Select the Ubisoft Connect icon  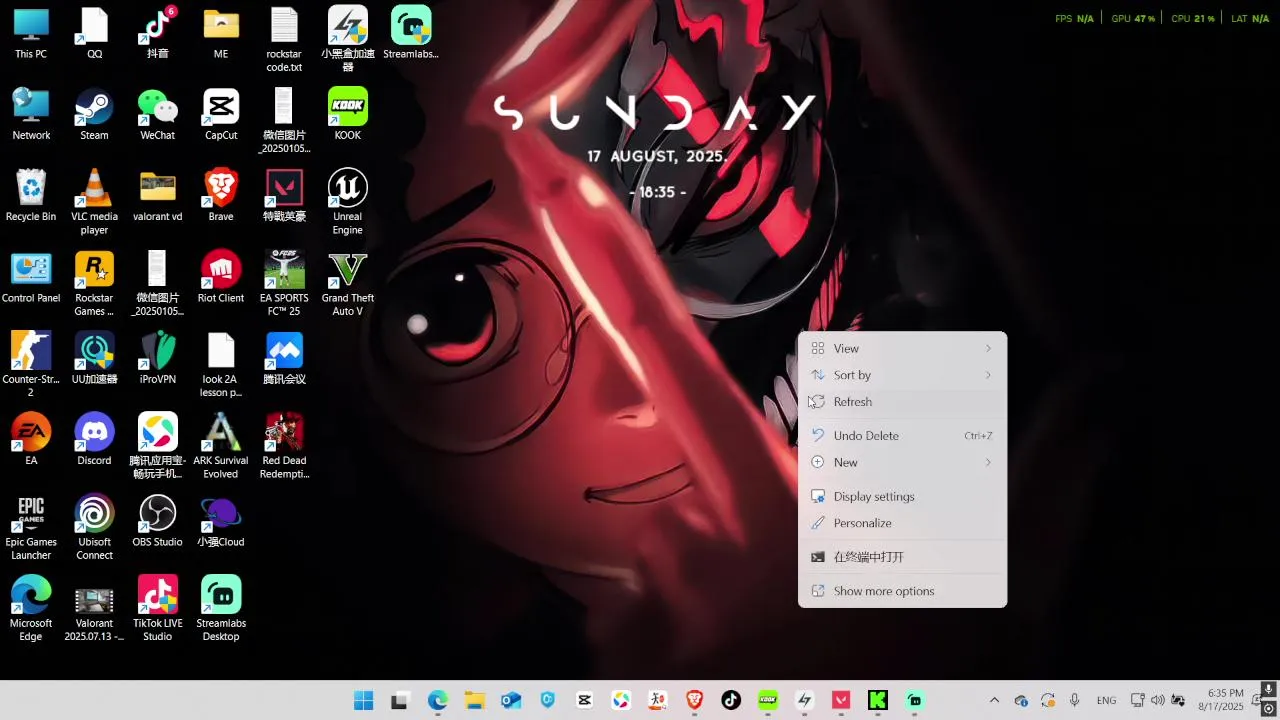[x=94, y=528]
